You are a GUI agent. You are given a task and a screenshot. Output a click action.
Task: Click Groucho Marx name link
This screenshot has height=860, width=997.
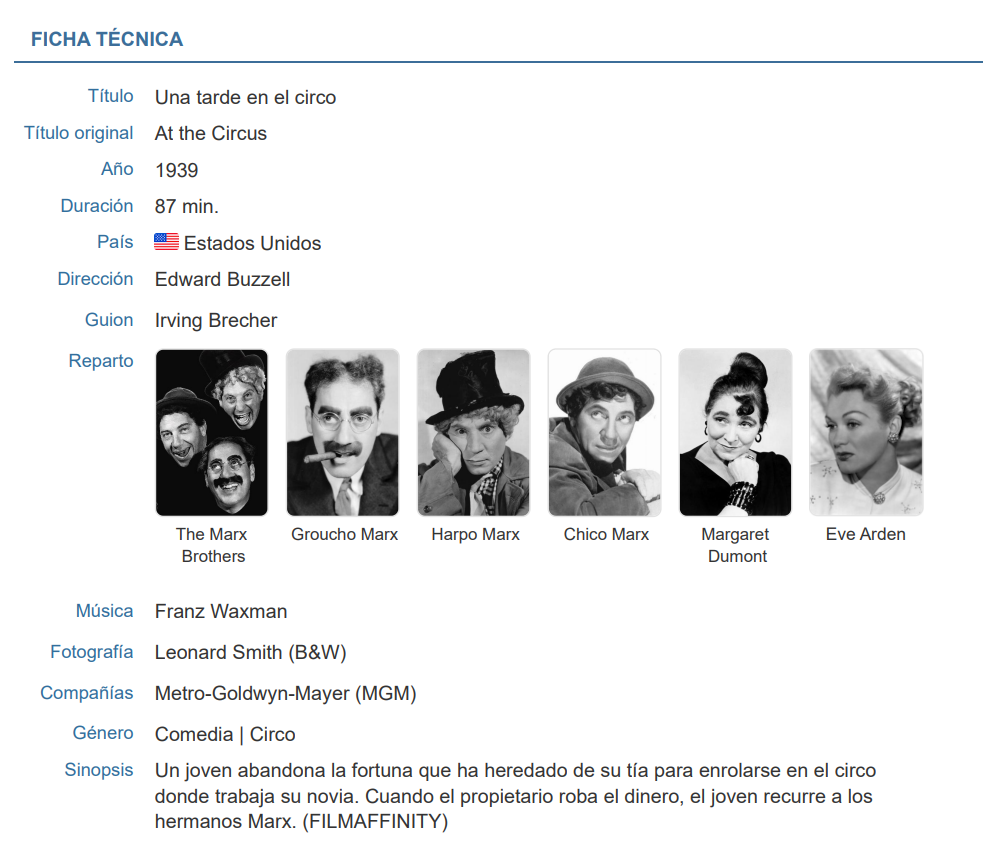pyautogui.click(x=345, y=535)
